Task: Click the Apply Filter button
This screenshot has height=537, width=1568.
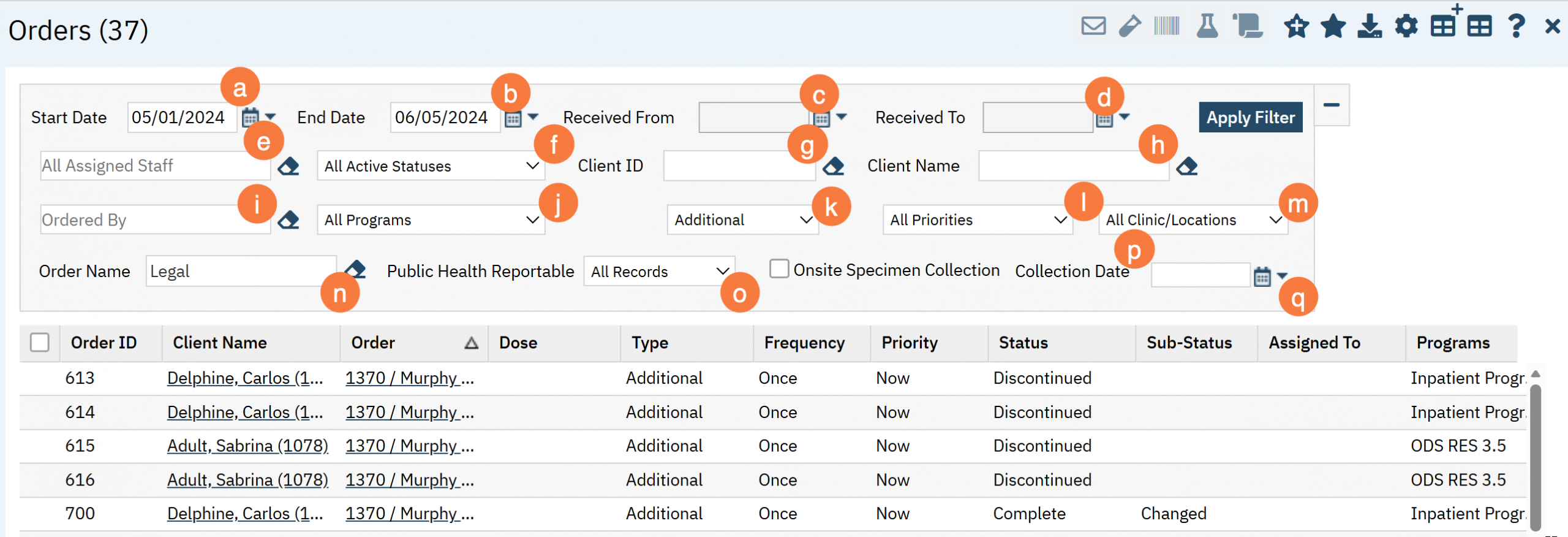Action: point(1250,117)
